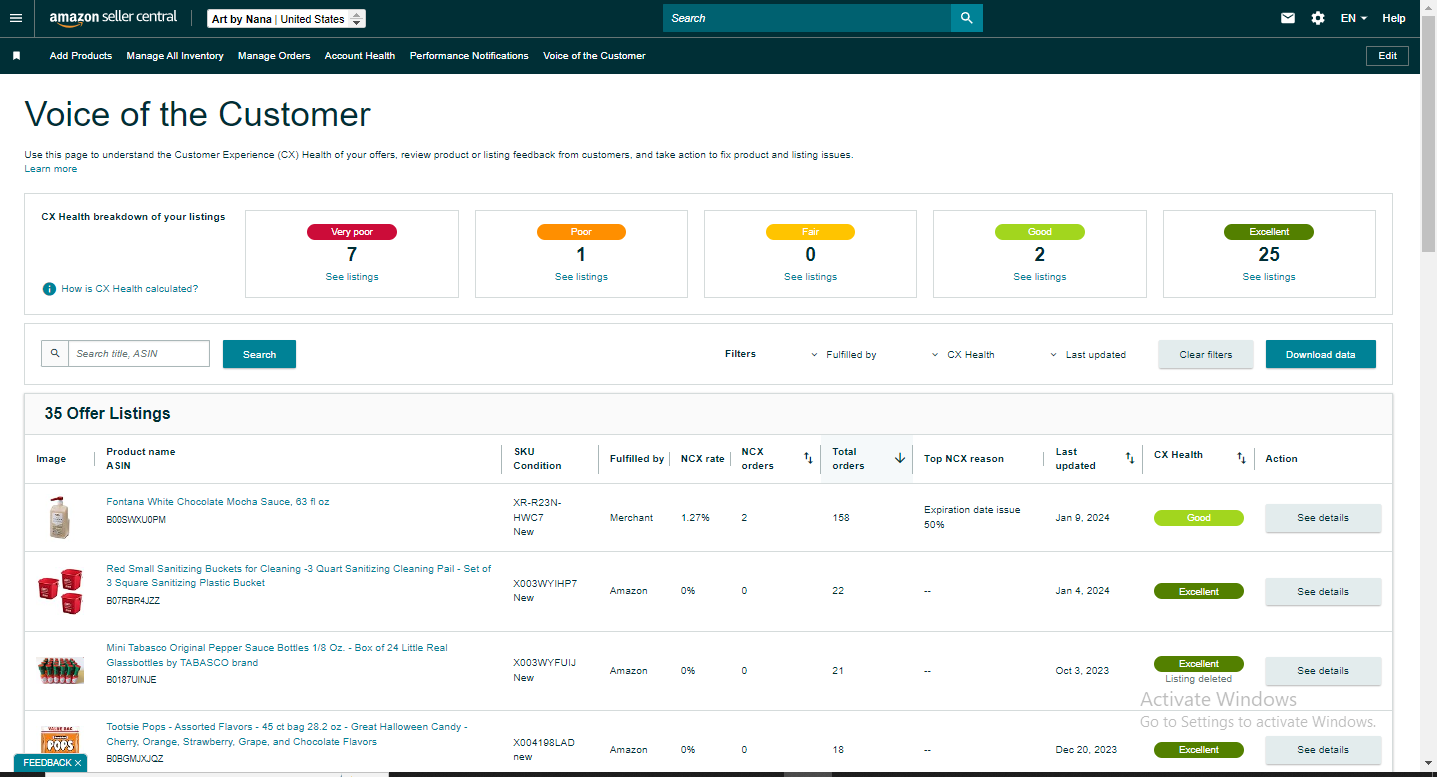This screenshot has height=777, width=1437.
Task: Sort by CX Health arrows icon
Action: pos(1241,458)
